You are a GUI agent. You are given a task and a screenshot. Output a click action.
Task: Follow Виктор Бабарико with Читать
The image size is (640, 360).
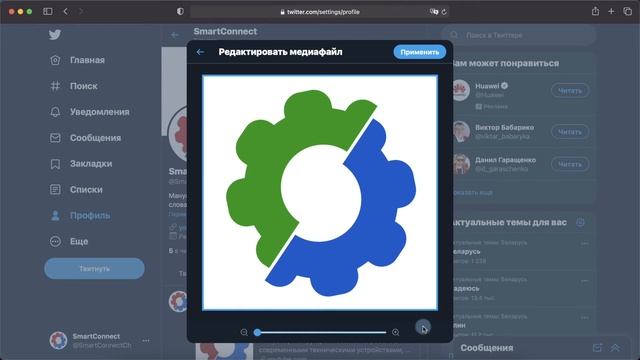click(570, 132)
